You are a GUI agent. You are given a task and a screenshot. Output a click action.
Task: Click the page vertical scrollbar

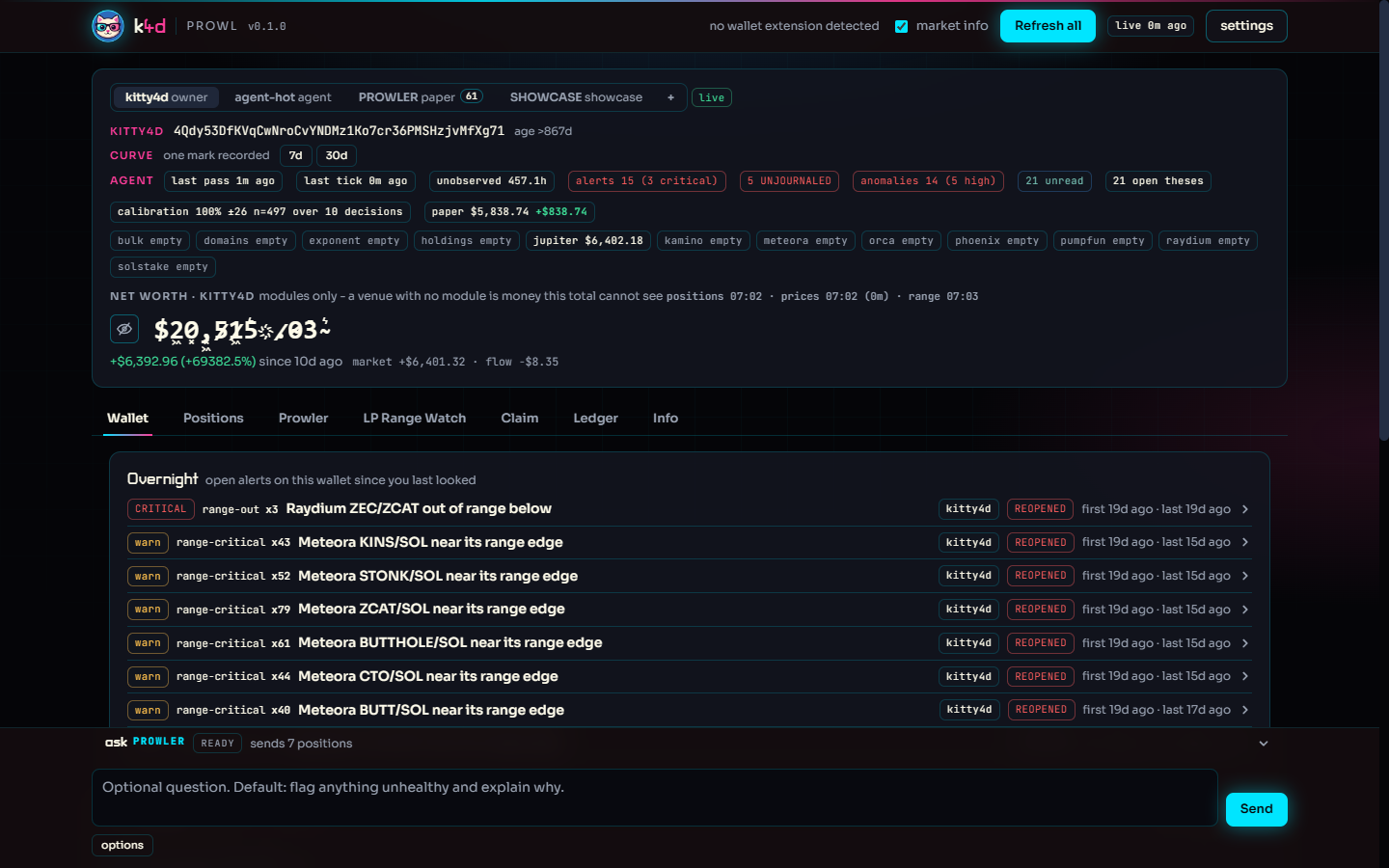(x=1382, y=222)
